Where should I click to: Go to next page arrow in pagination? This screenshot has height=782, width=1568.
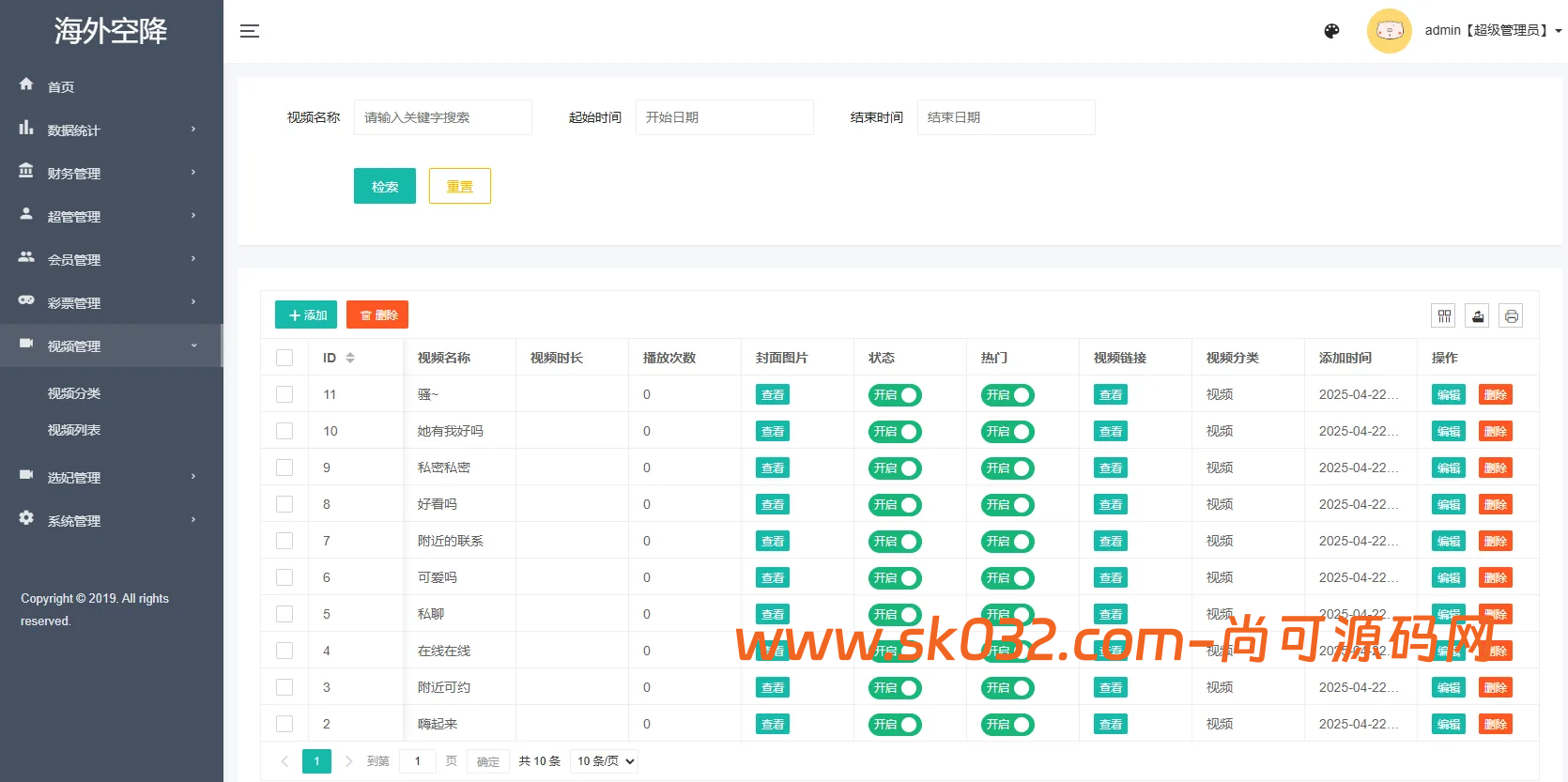(348, 761)
